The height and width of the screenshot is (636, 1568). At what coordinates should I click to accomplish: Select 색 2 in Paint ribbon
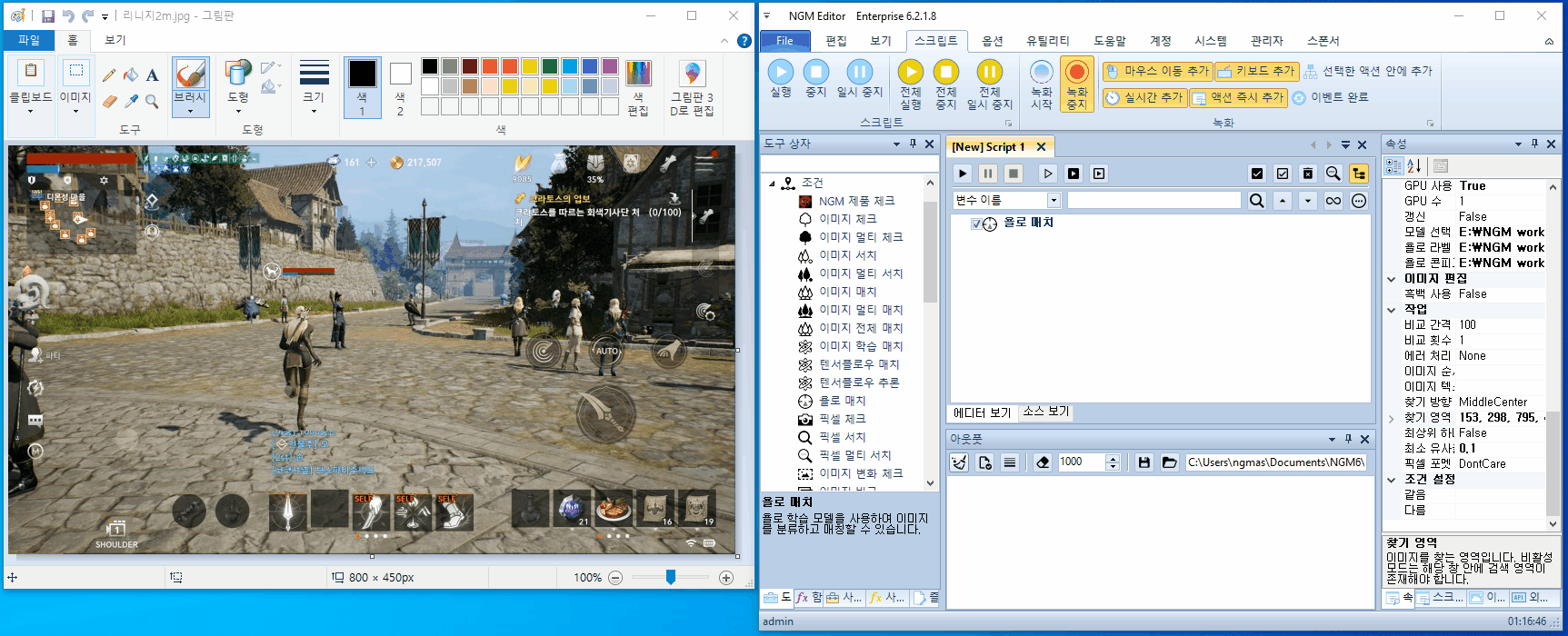[400, 87]
